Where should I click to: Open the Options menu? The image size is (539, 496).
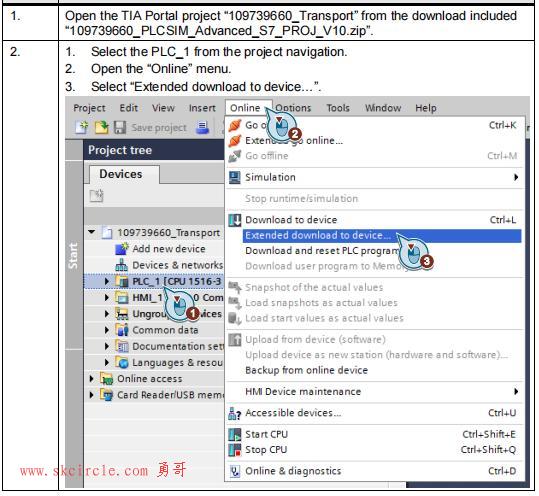293,108
